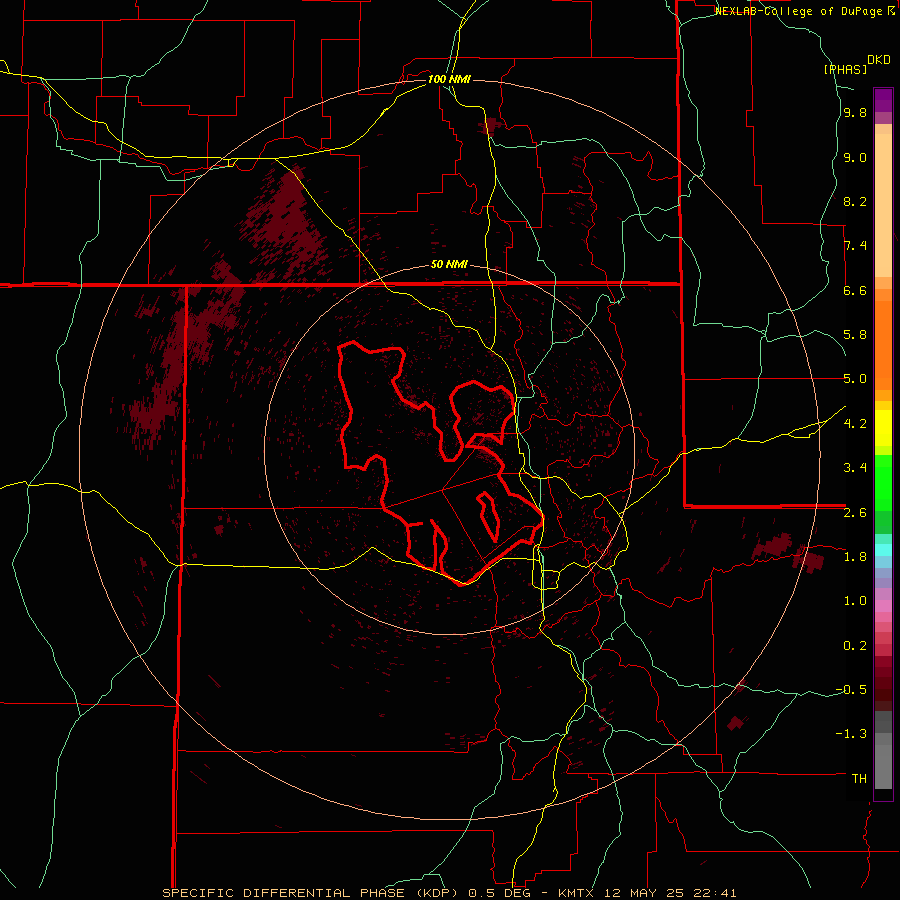Pick the yellow band of the color bar
Image resolution: width=900 pixels, height=900 pixels.
pyautogui.click(x=883, y=428)
